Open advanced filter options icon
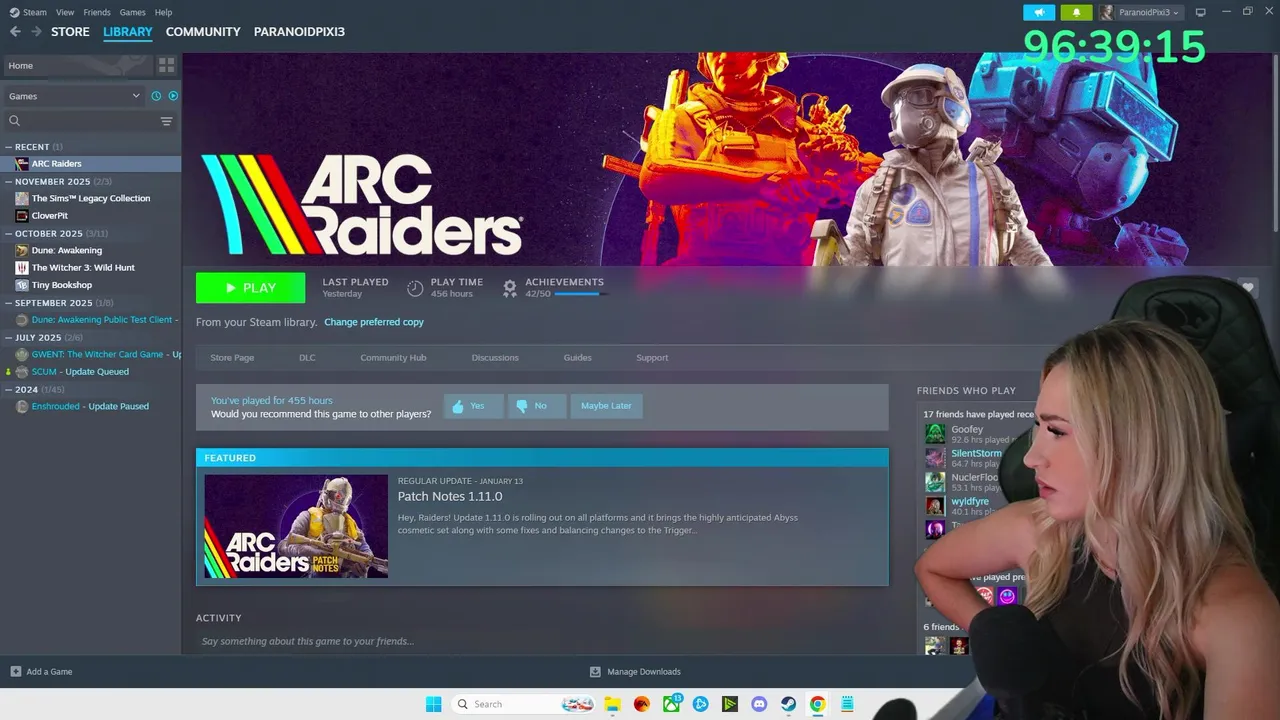This screenshot has width=1280, height=720. point(166,121)
